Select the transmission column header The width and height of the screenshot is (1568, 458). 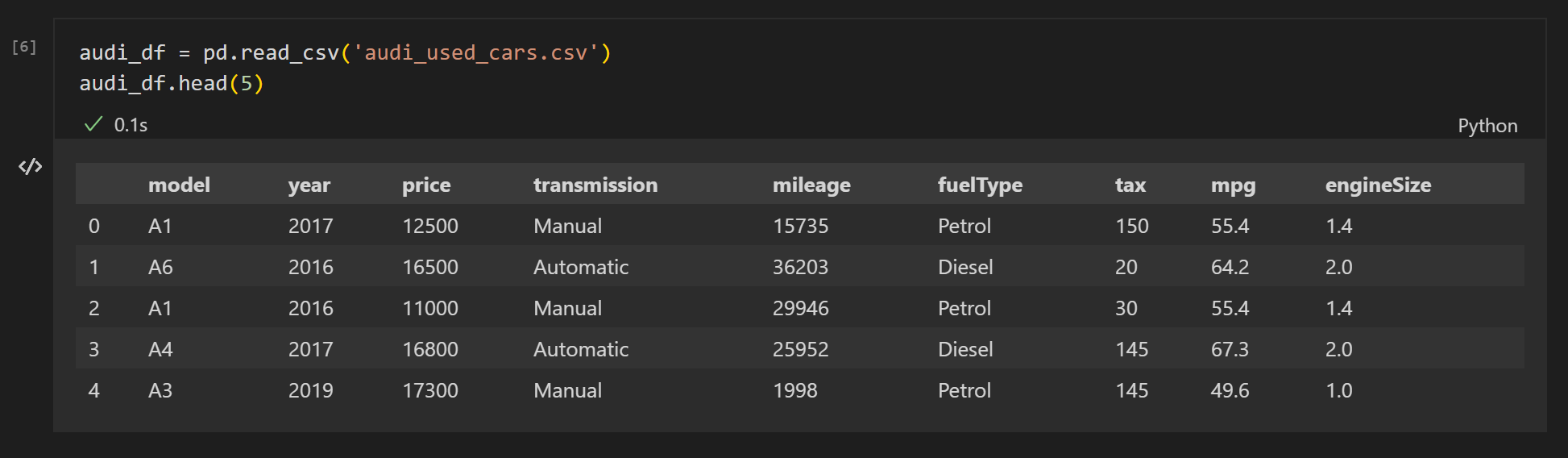(x=595, y=185)
